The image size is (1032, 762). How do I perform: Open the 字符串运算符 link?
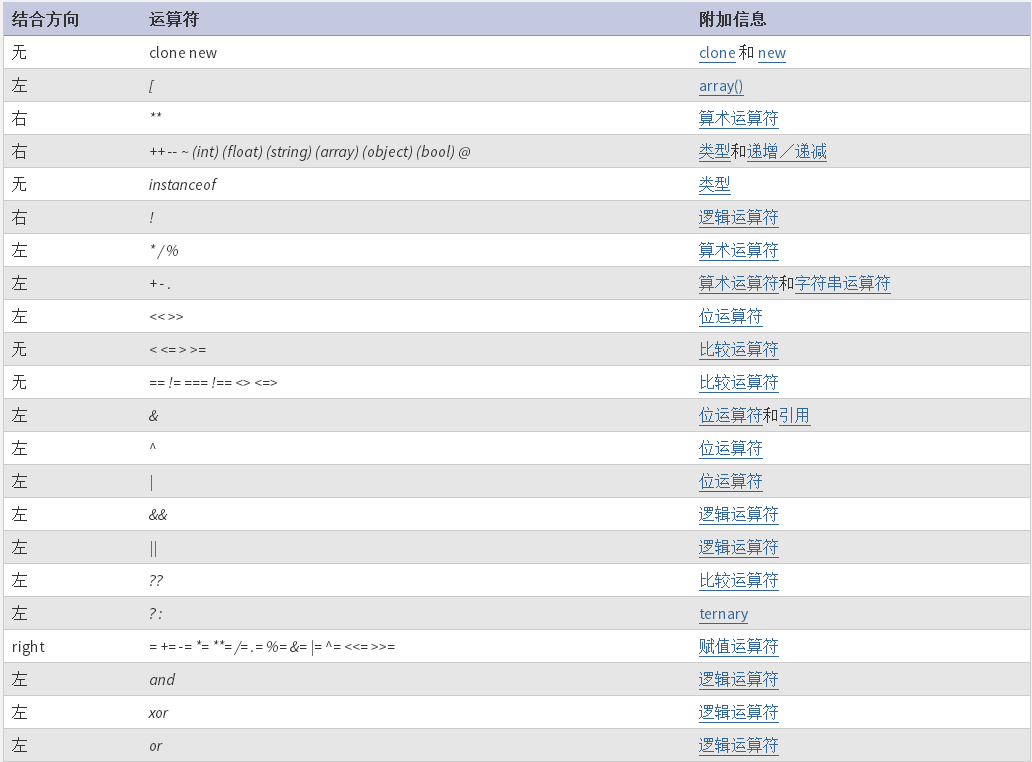pos(842,284)
